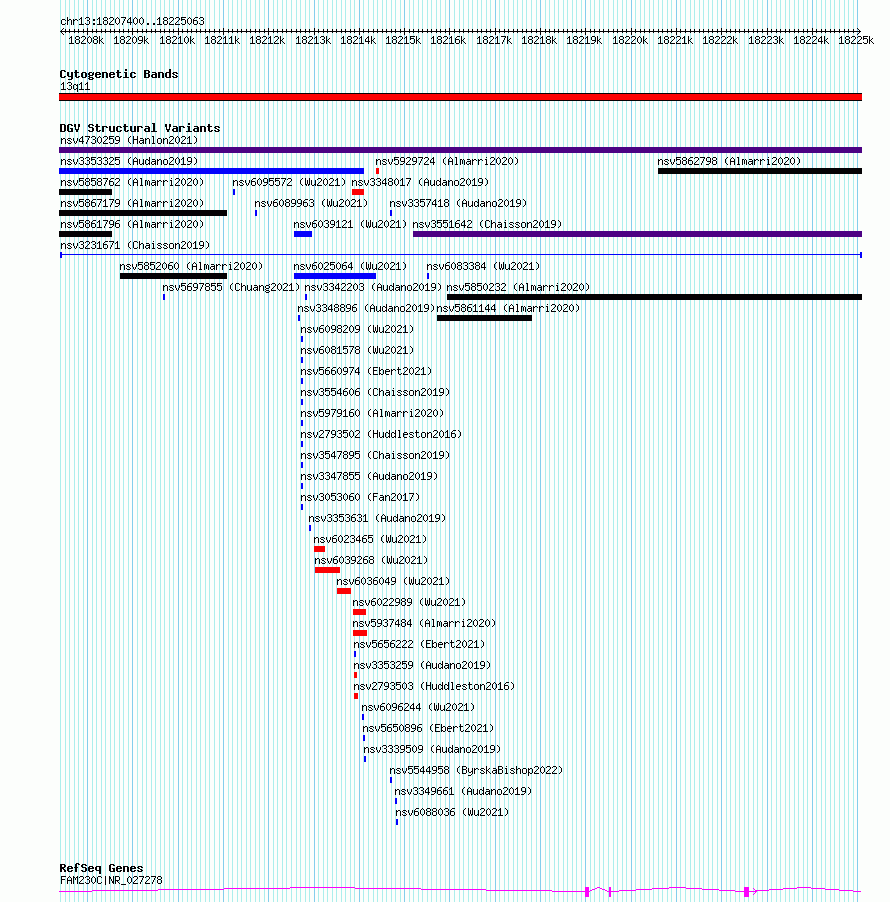Image resolution: width=890 pixels, height=902 pixels.
Task: Open nsv3348017 (Audano2019) variant
Action: click(x=421, y=182)
